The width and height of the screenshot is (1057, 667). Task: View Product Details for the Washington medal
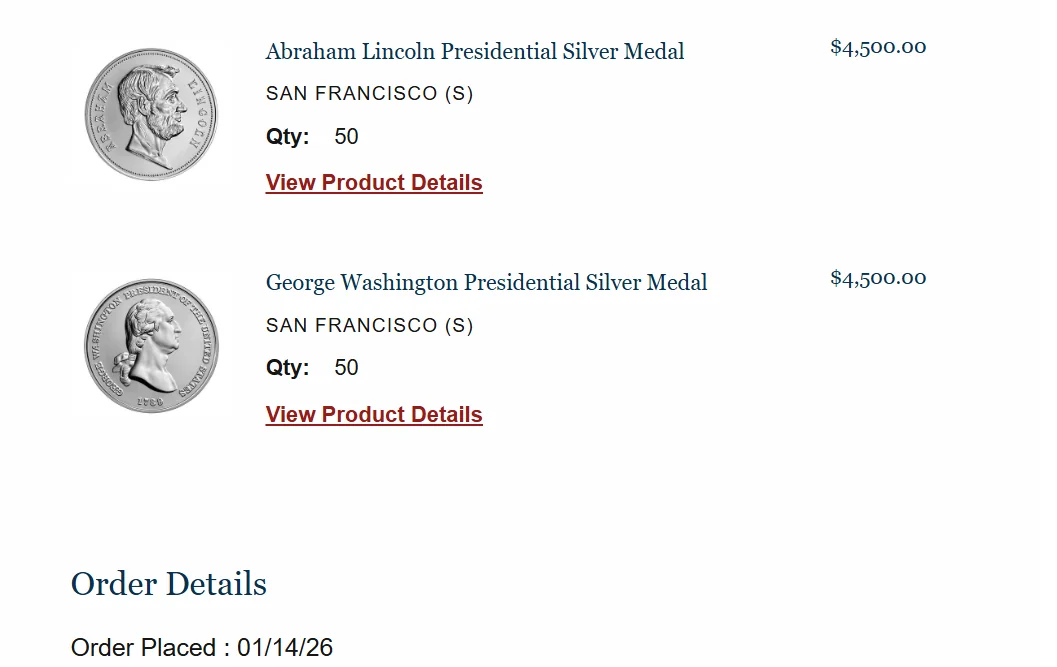click(374, 415)
